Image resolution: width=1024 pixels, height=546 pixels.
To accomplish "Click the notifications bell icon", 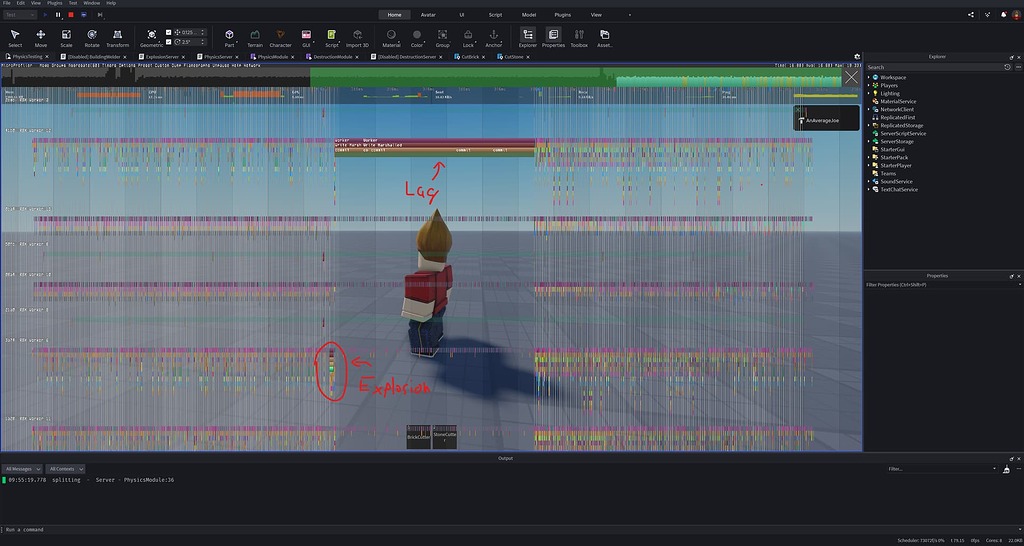I will point(1003,15).
